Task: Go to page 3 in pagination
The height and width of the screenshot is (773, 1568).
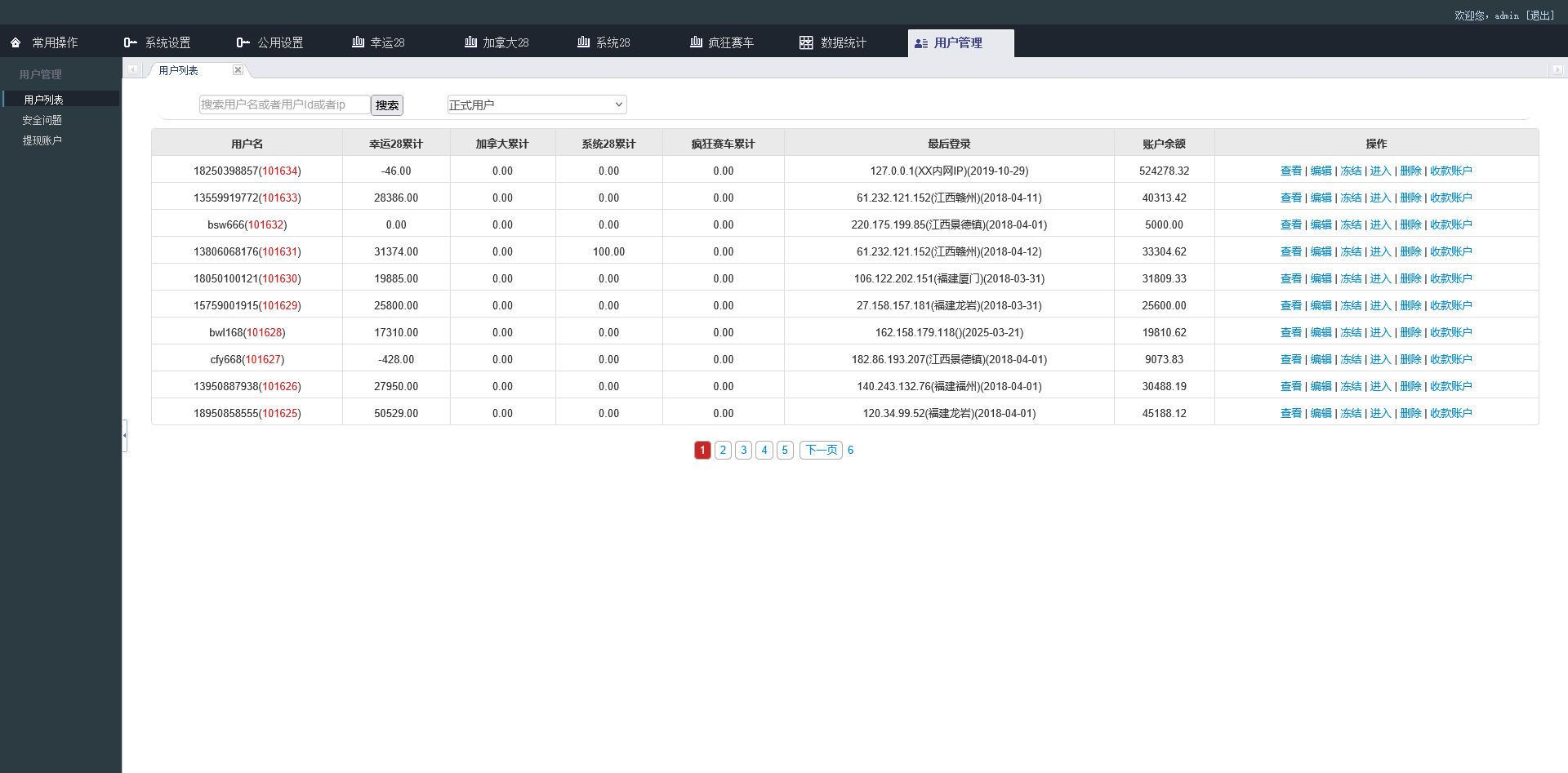Action: (743, 450)
